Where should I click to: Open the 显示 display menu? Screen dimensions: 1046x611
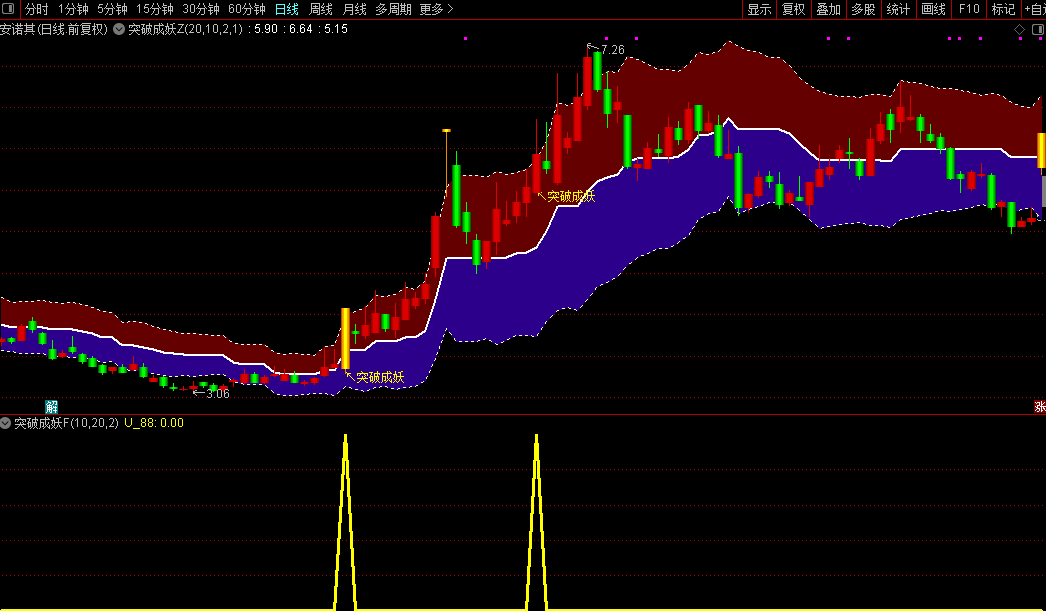point(759,9)
